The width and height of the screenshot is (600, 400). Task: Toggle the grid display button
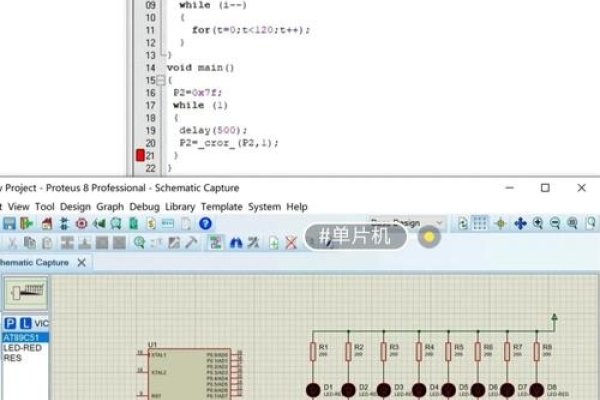(480, 223)
